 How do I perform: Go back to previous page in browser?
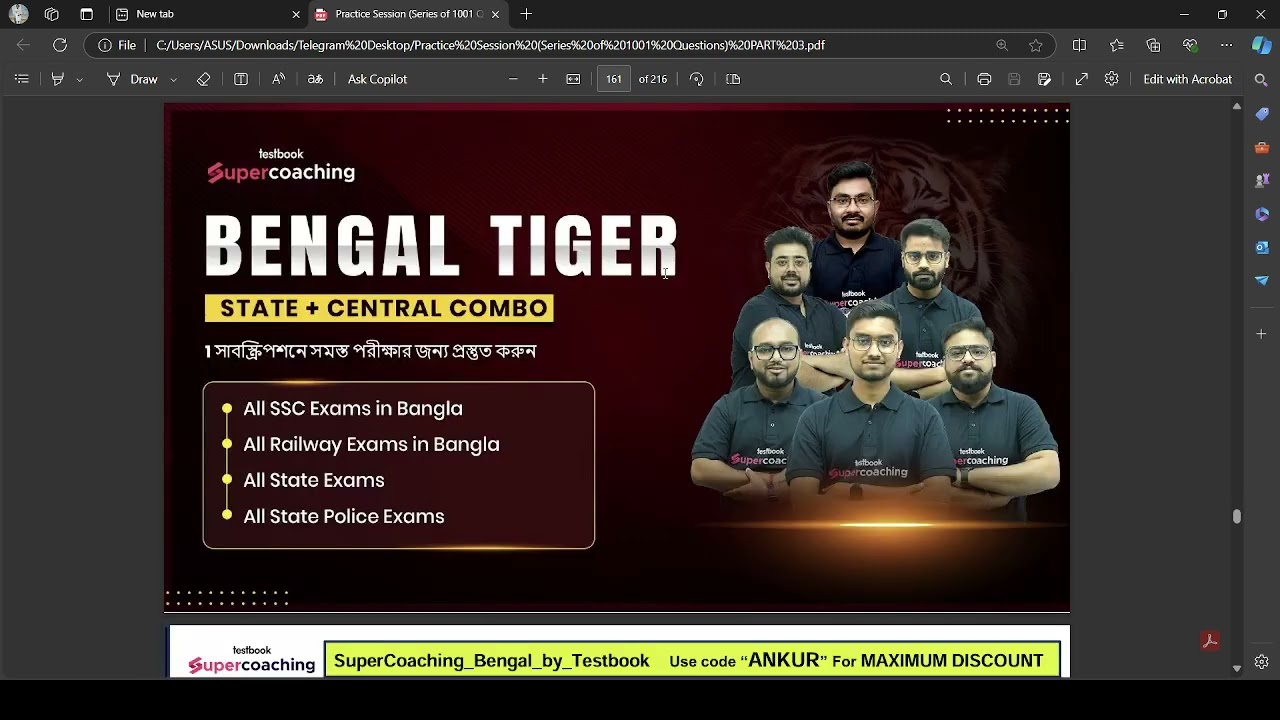click(23, 45)
